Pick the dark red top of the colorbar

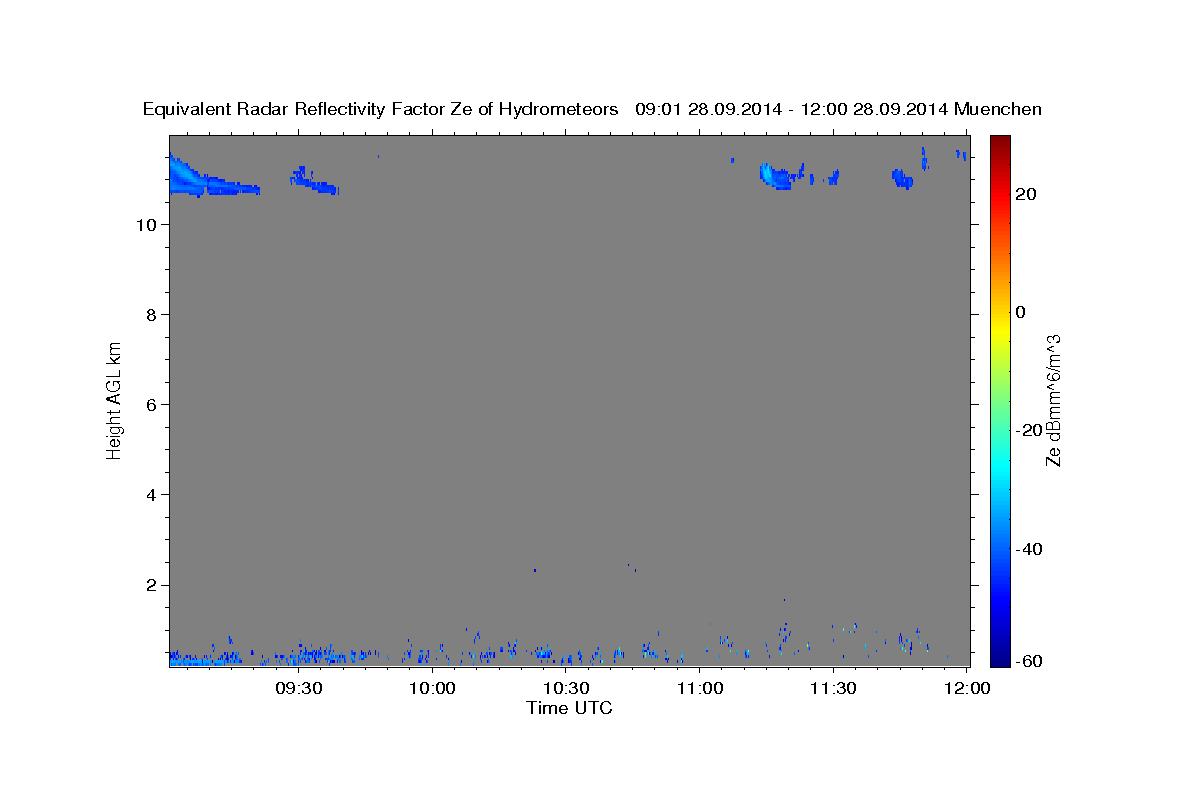1001,145
